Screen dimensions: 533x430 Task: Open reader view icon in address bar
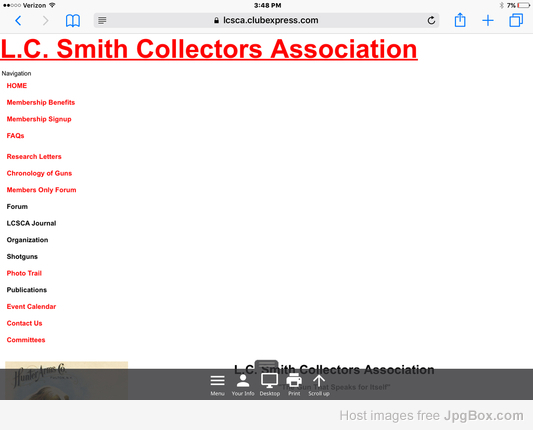click(102, 21)
